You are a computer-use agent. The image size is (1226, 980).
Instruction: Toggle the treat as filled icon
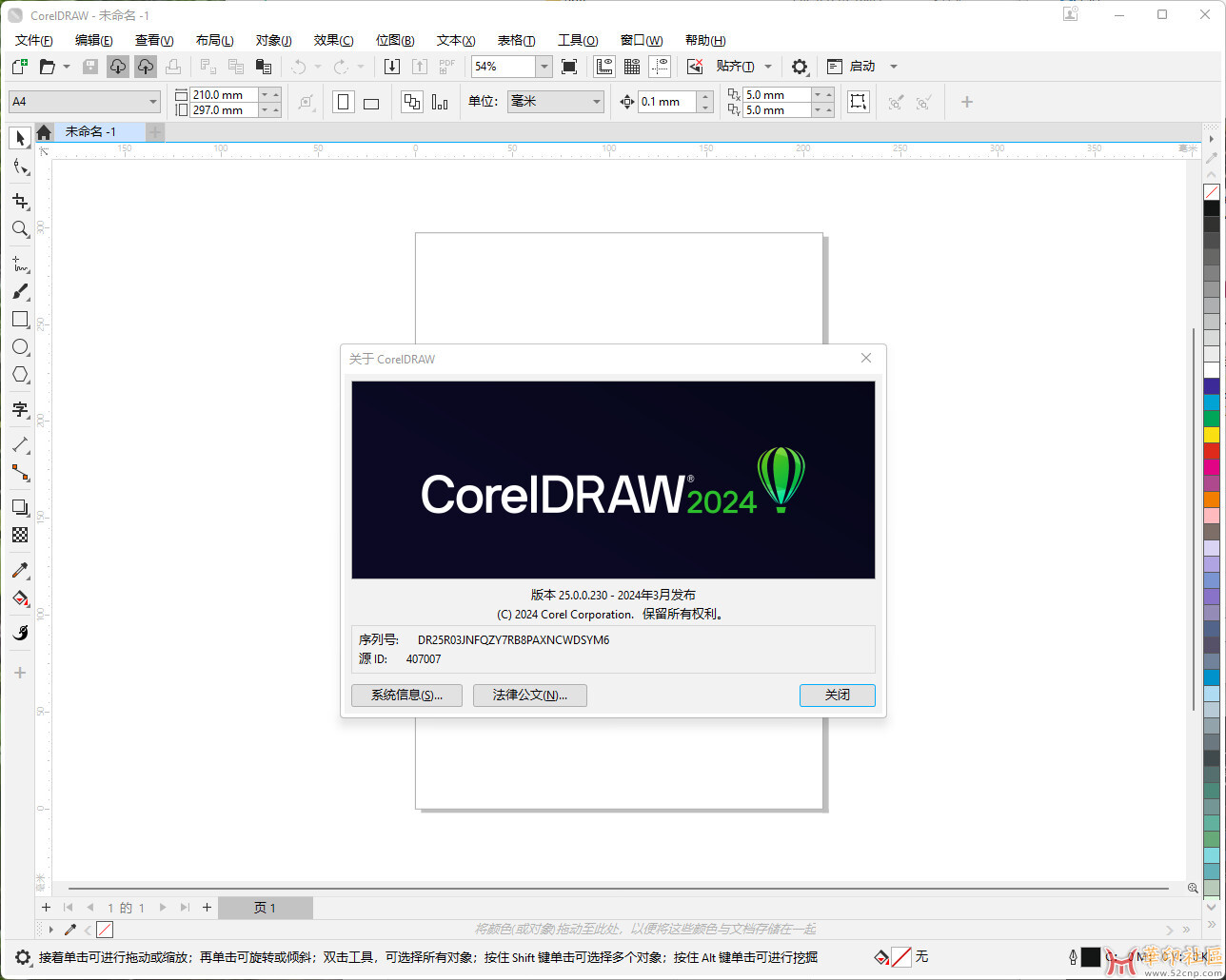[859, 102]
